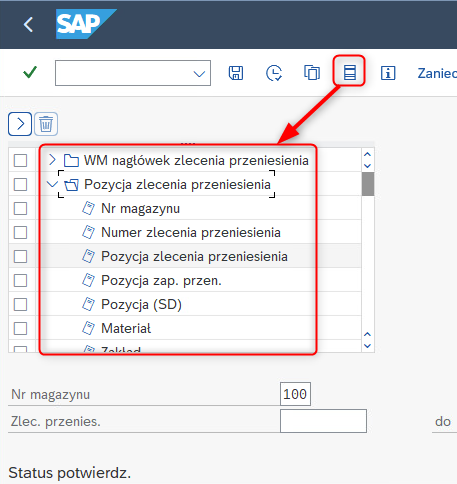Image resolution: width=457 pixels, height=484 pixels.
Task: Tick the checkbox beside Materiał row
Action: (20, 328)
